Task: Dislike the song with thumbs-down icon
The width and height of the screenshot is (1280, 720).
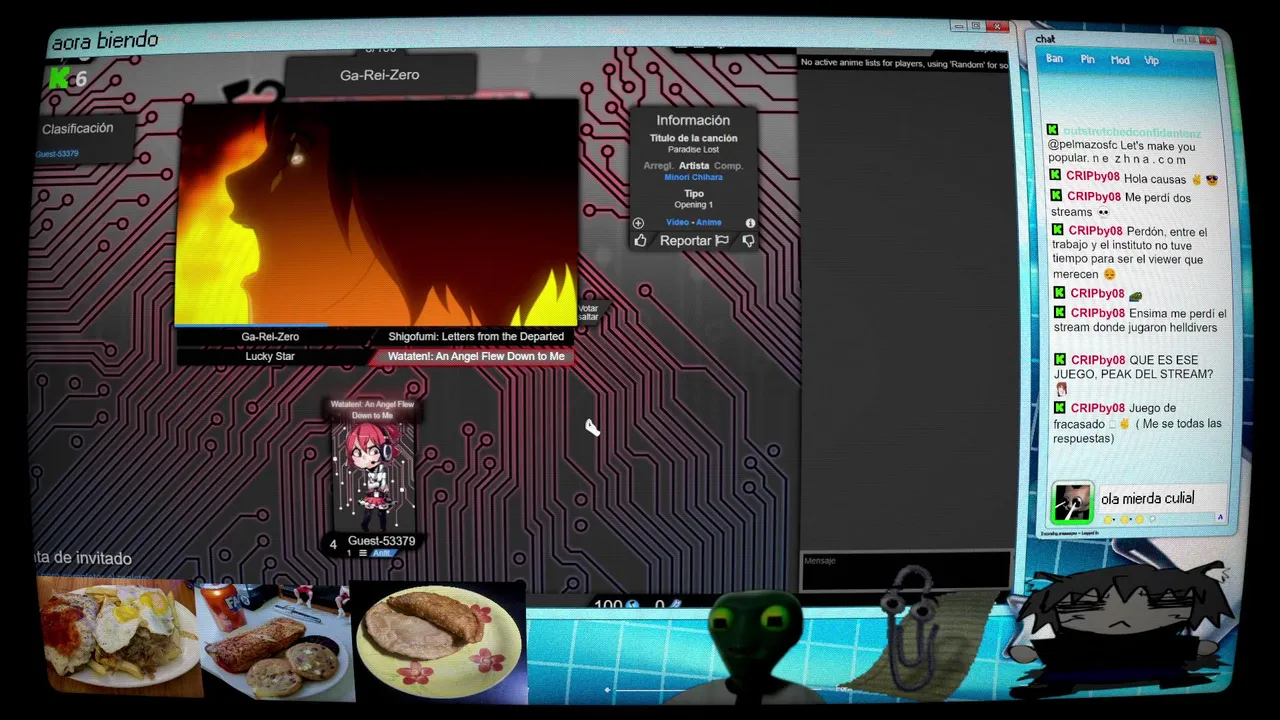Action: [x=748, y=241]
